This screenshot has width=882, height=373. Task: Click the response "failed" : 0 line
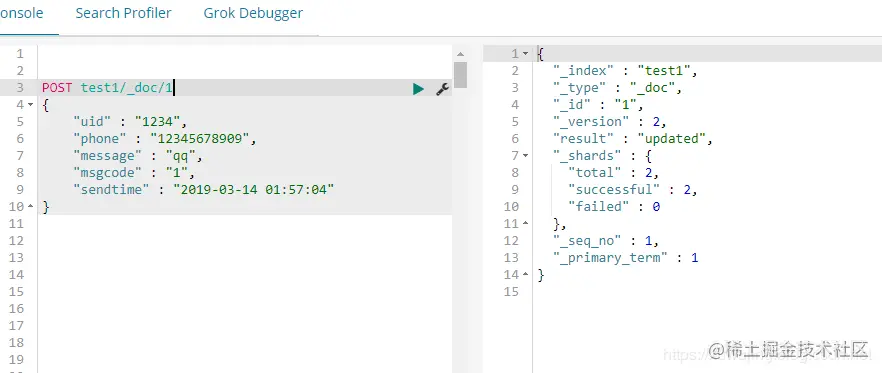(614, 206)
